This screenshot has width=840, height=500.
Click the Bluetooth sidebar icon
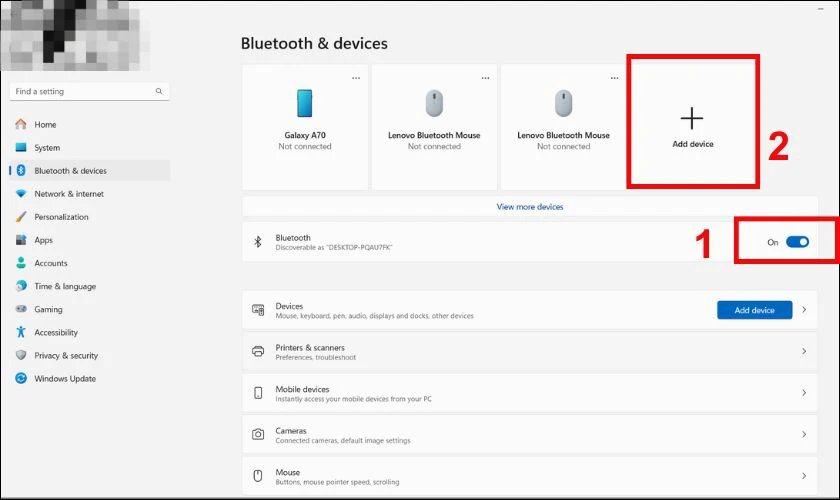coord(21,170)
